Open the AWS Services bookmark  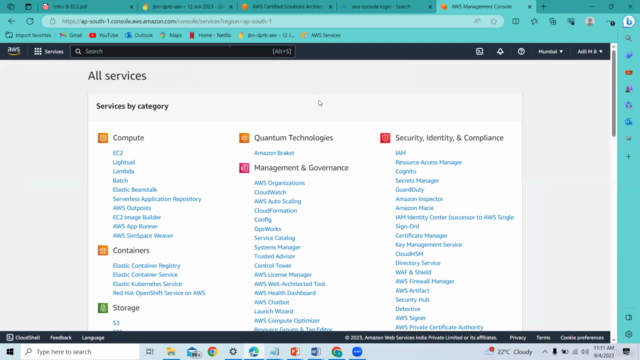321,35
